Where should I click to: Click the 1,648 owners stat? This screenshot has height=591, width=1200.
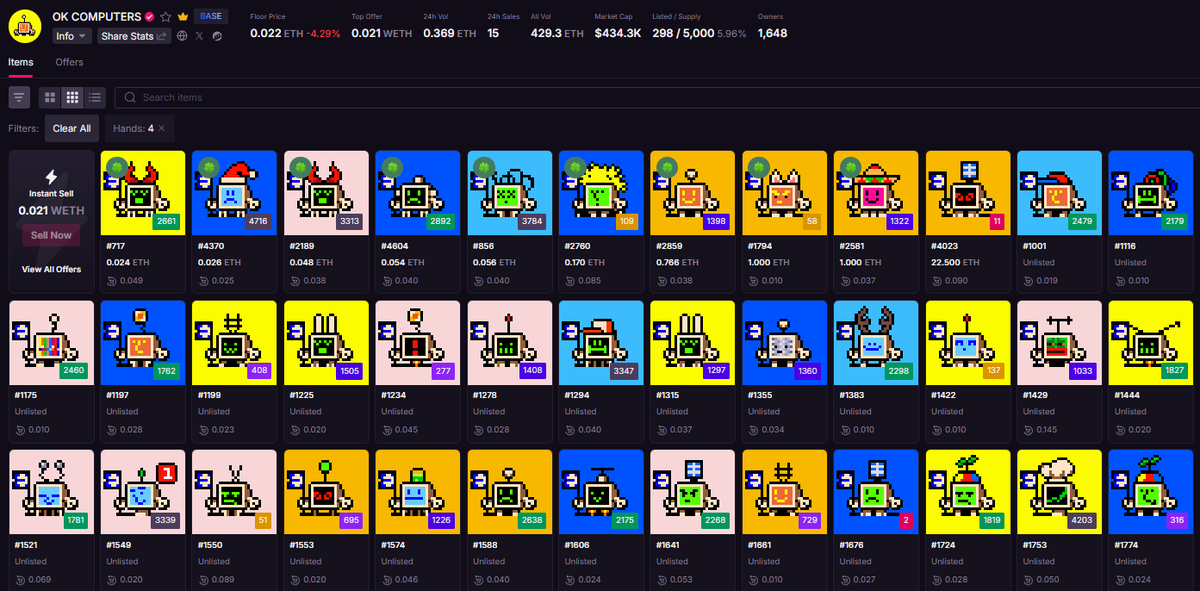click(x=772, y=33)
